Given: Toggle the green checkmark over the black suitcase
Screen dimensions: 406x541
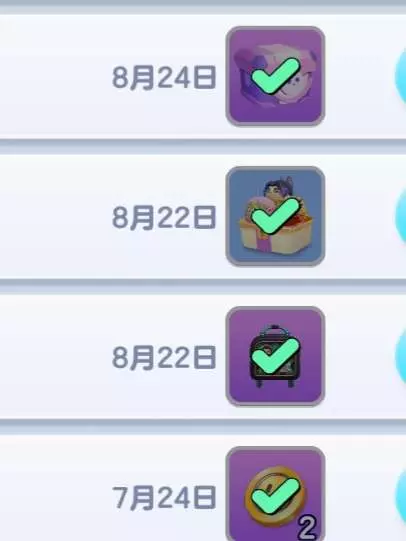Looking at the screenshot, I should pyautogui.click(x=275, y=356).
